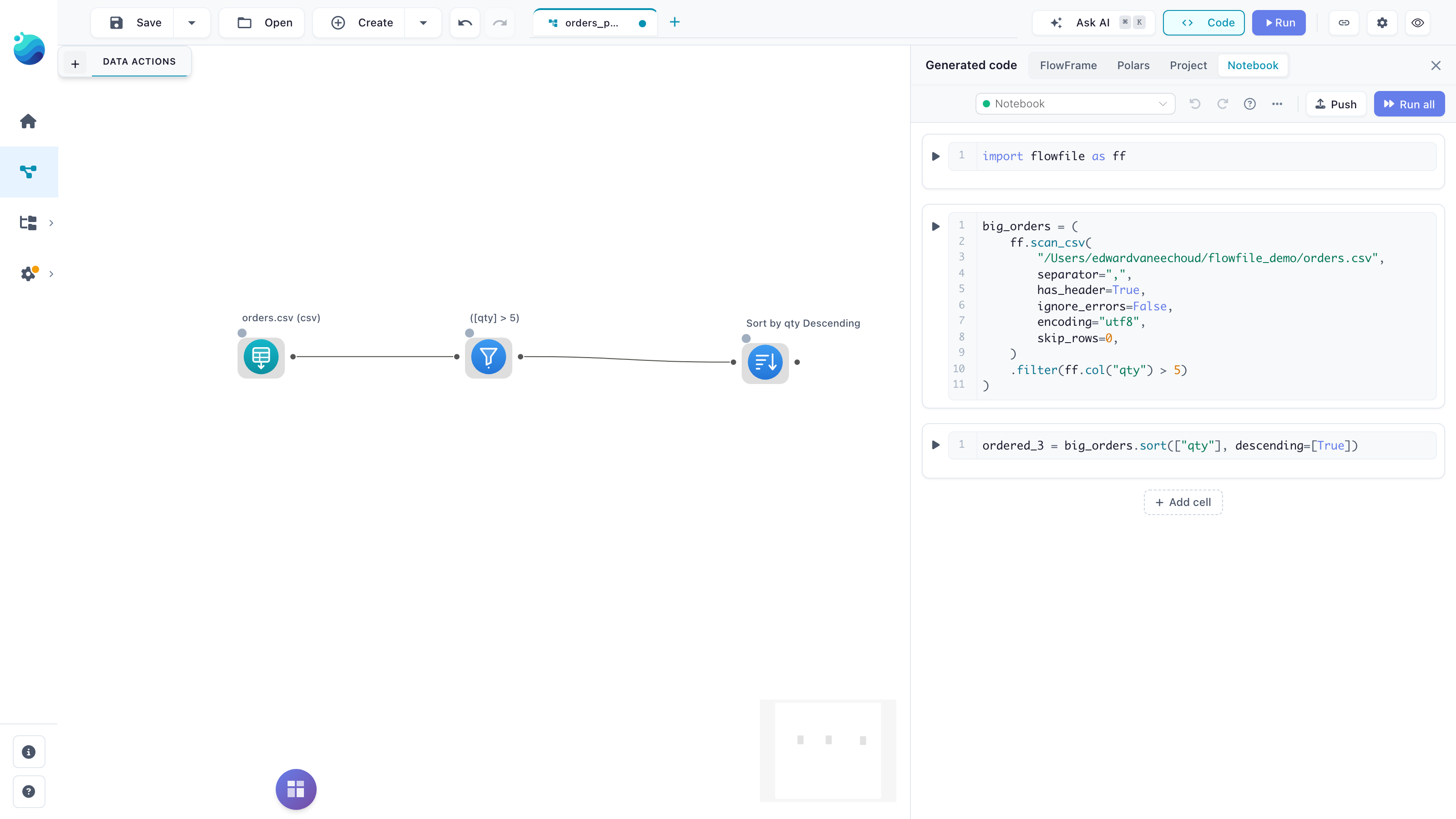This screenshot has width=1456, height=819.
Task: Switch to the FlowFrame code tab
Action: pos(1068,66)
